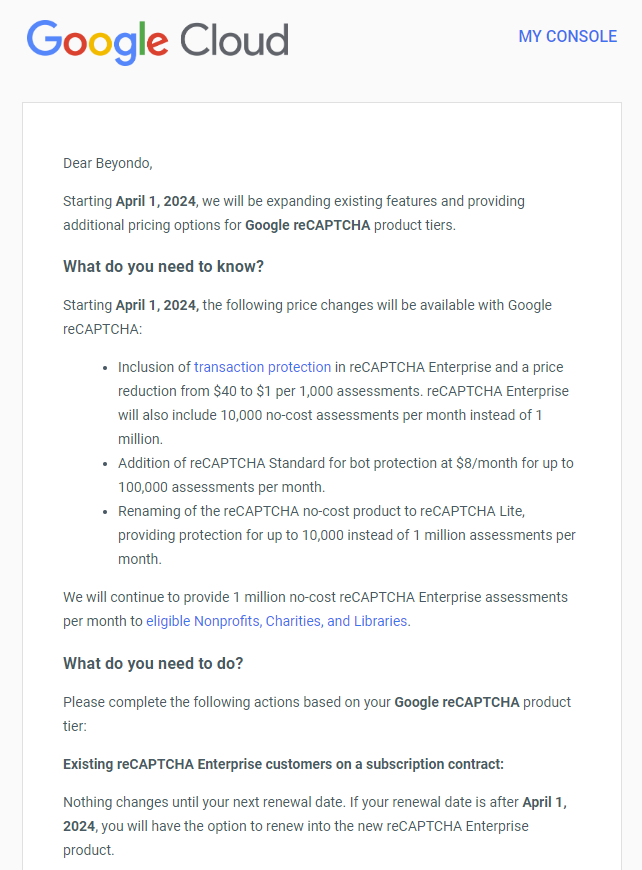Click the colored 'Google' word in the logo
642x870 pixels.
(x=97, y=42)
